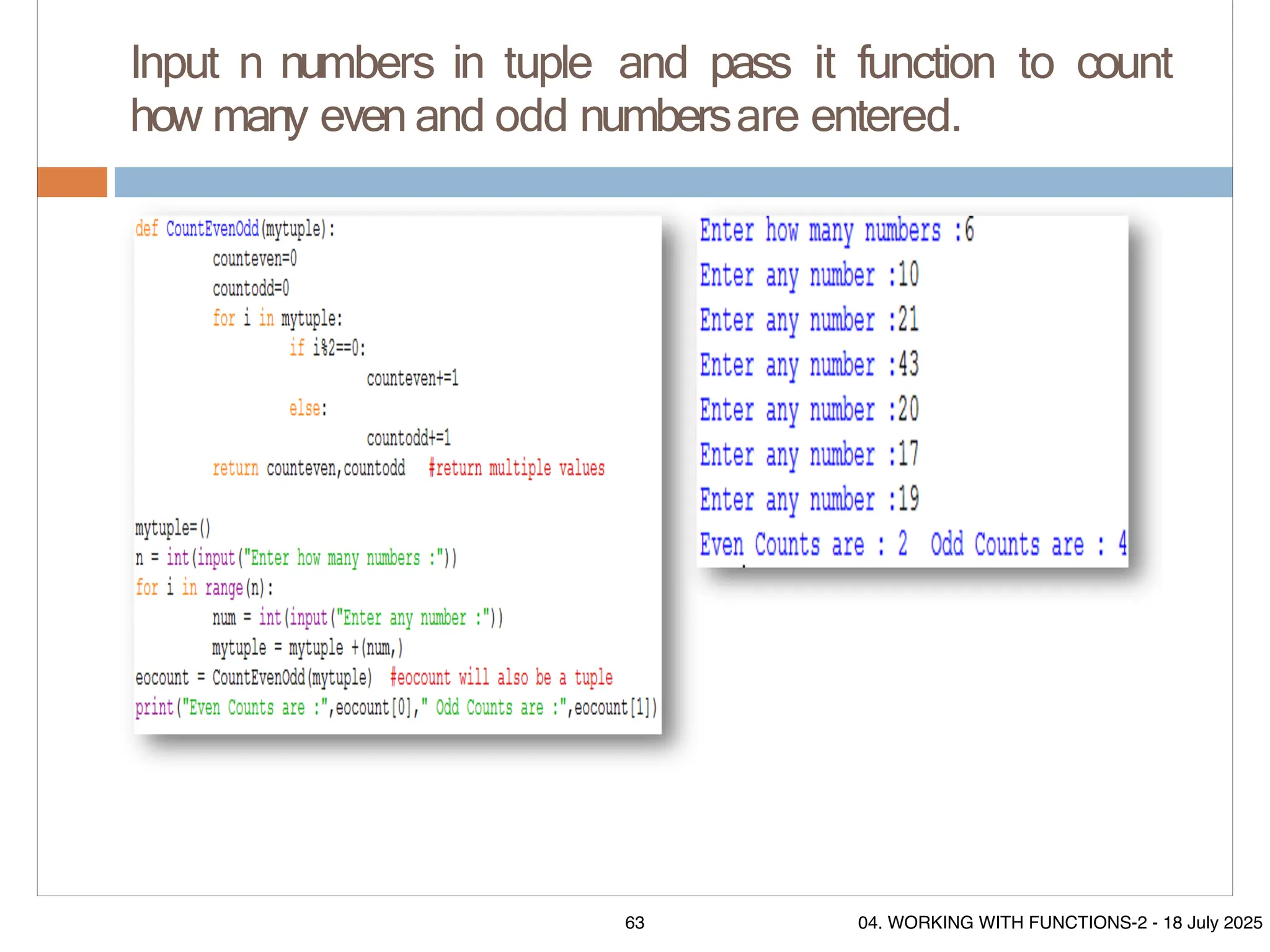The image size is (1270, 952).
Task: Click the line 'for i in range(n):'
Action: click(205, 588)
